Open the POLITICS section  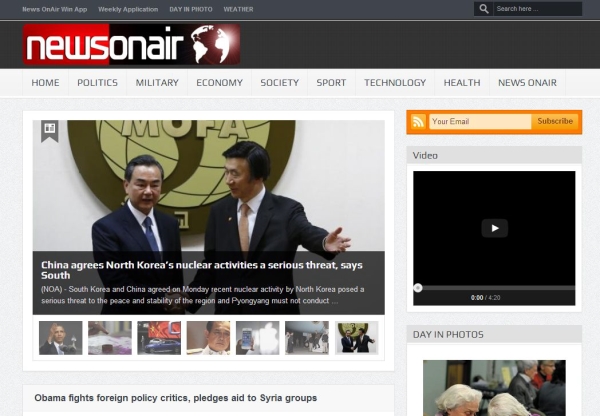click(x=98, y=83)
